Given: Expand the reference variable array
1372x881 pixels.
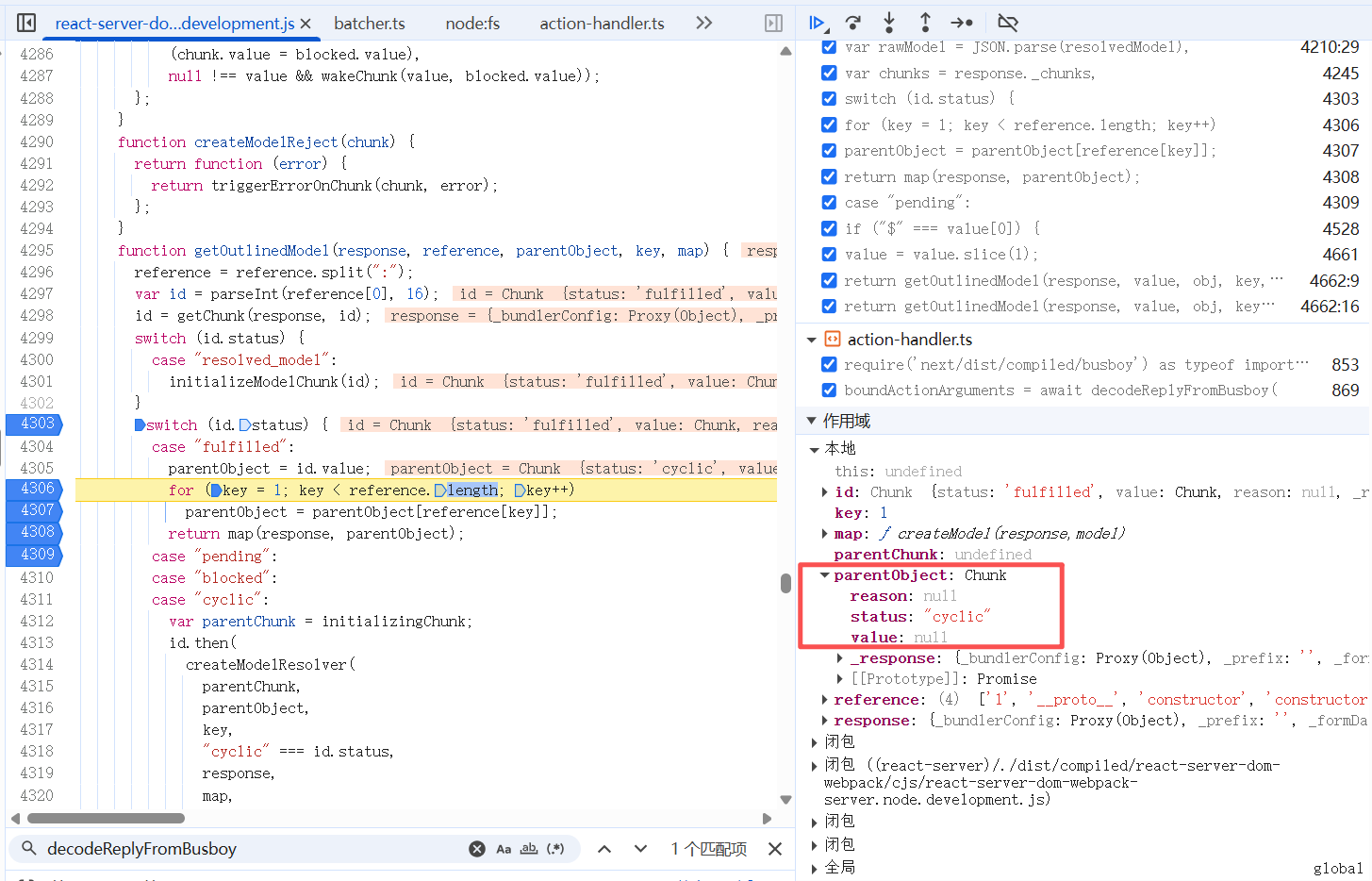Looking at the screenshot, I should (x=825, y=700).
